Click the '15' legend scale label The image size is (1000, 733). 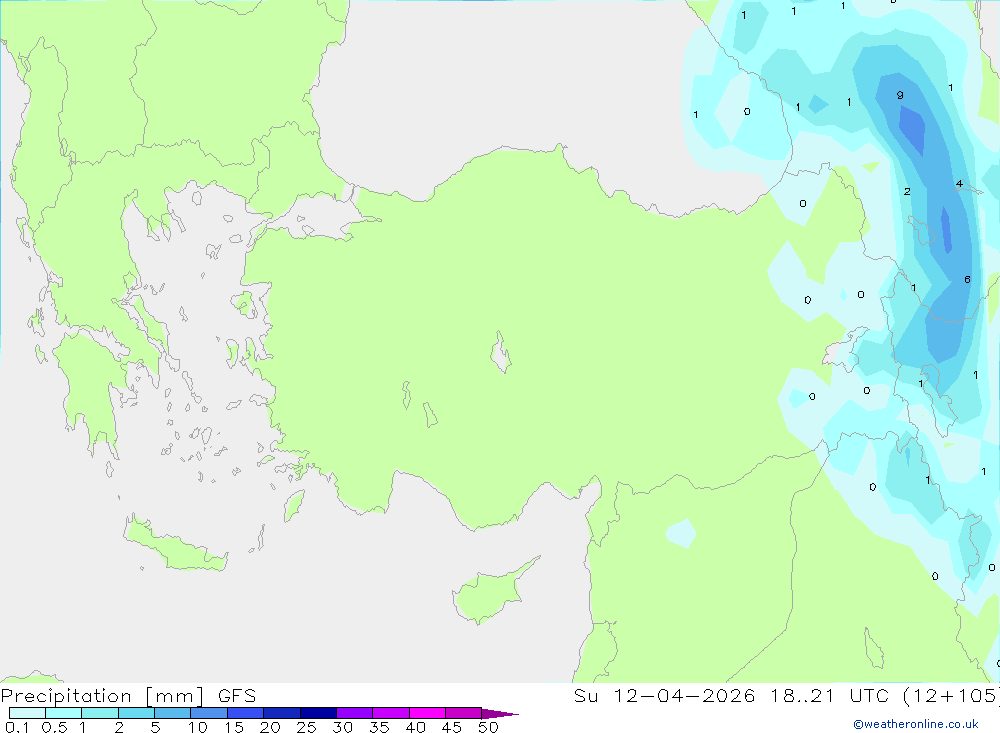pos(234,727)
